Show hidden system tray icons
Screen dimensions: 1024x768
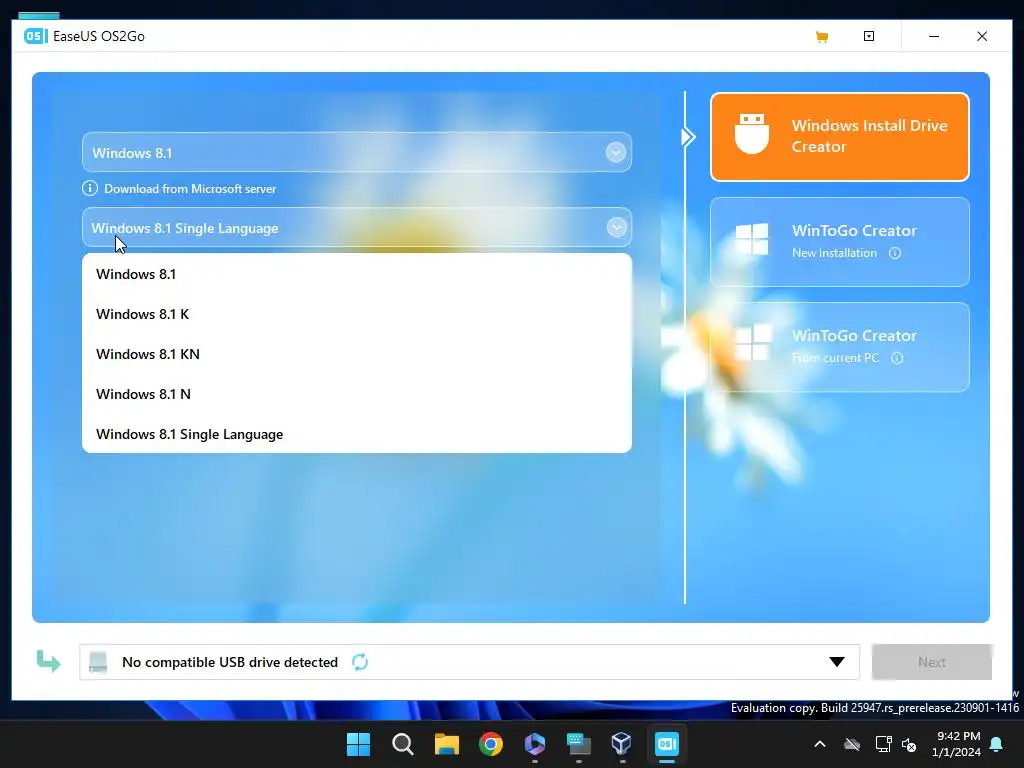tap(820, 744)
